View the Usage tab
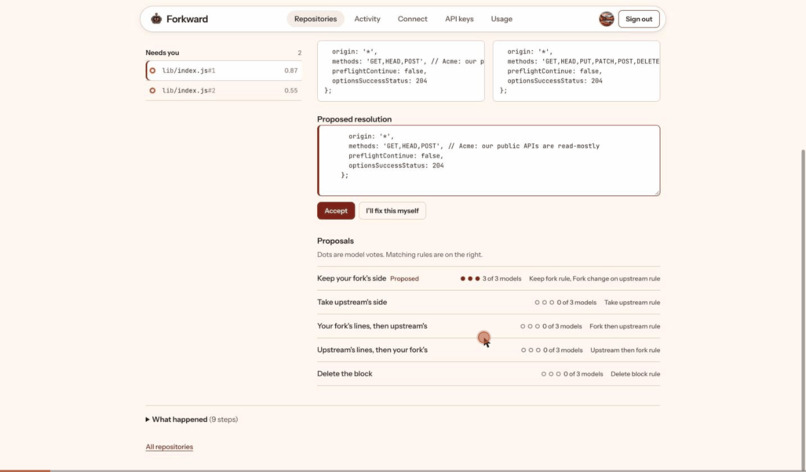The image size is (806, 472). [501, 19]
